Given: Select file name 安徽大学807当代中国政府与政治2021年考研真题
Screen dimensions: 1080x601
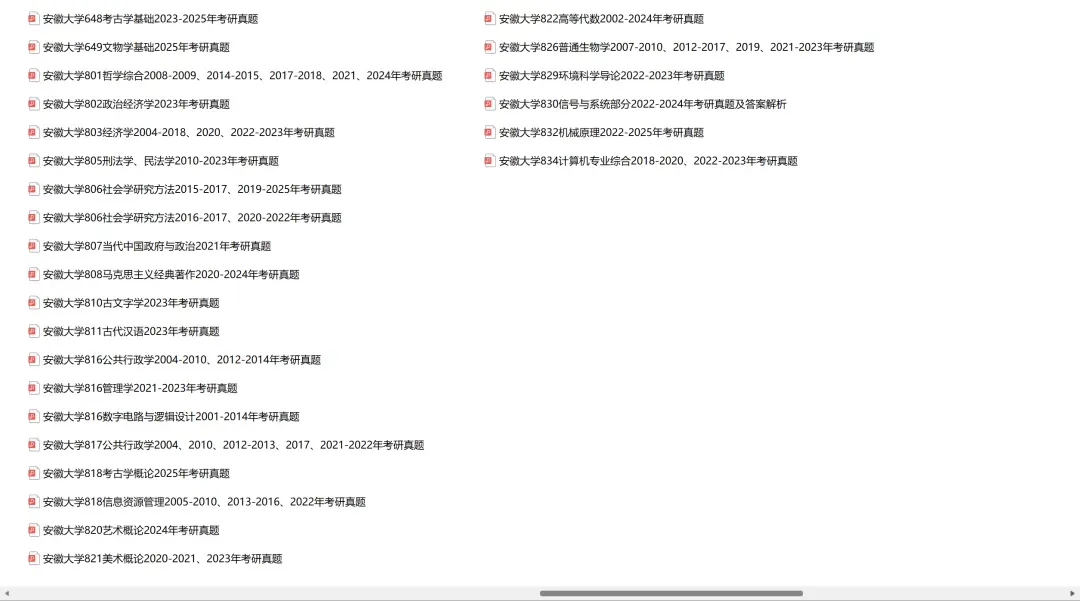Looking at the screenshot, I should [157, 246].
